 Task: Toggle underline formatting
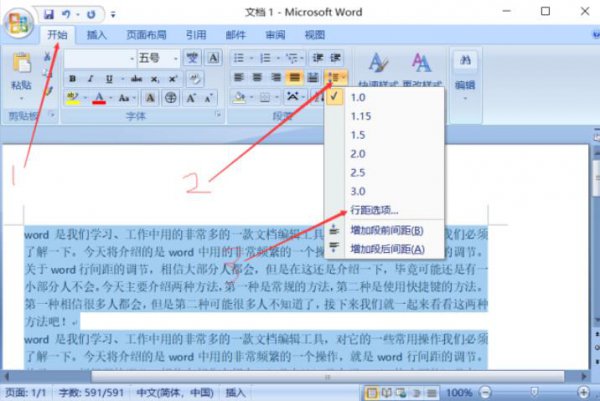click(x=109, y=79)
